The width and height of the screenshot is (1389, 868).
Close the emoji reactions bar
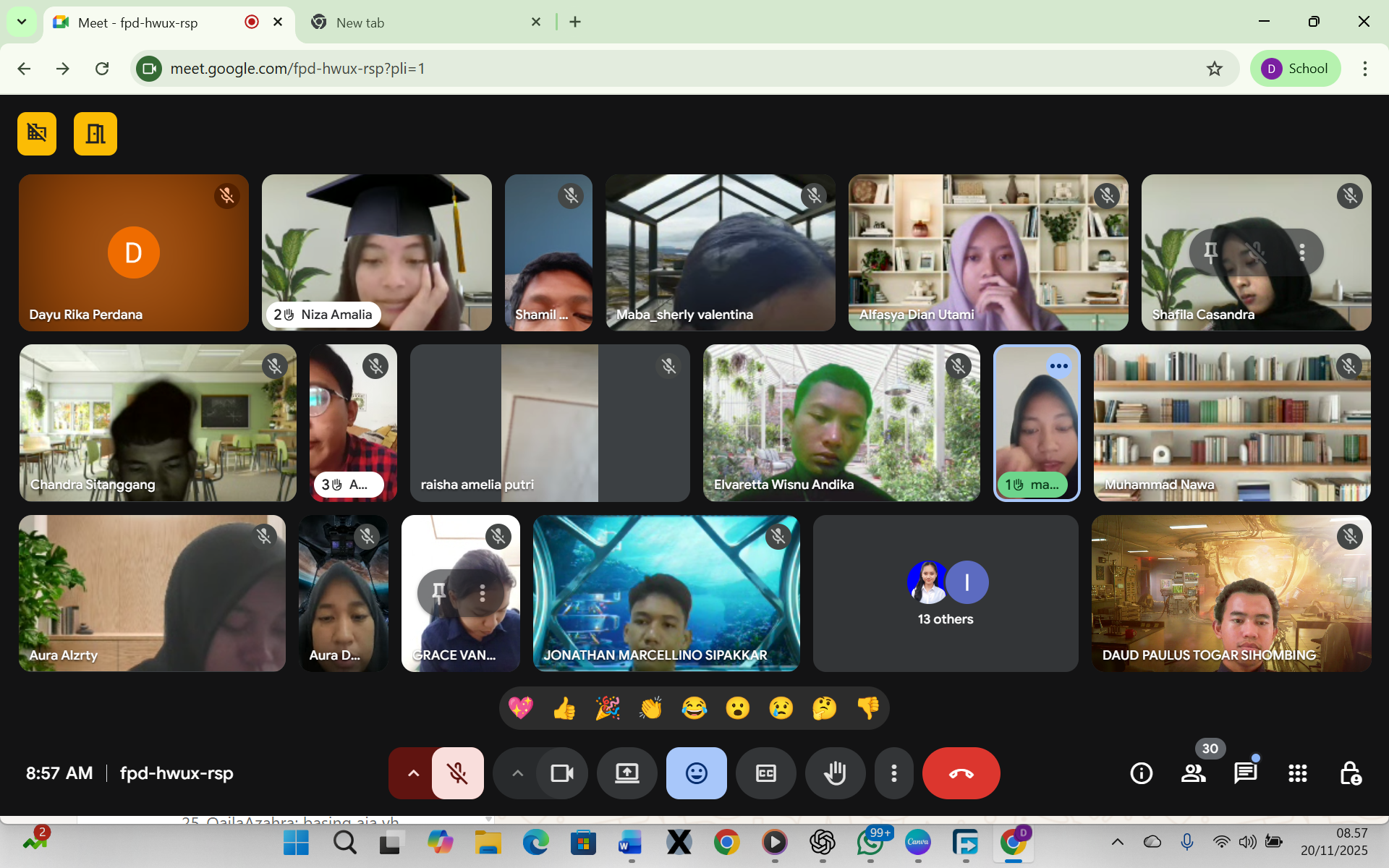pyautogui.click(x=696, y=773)
